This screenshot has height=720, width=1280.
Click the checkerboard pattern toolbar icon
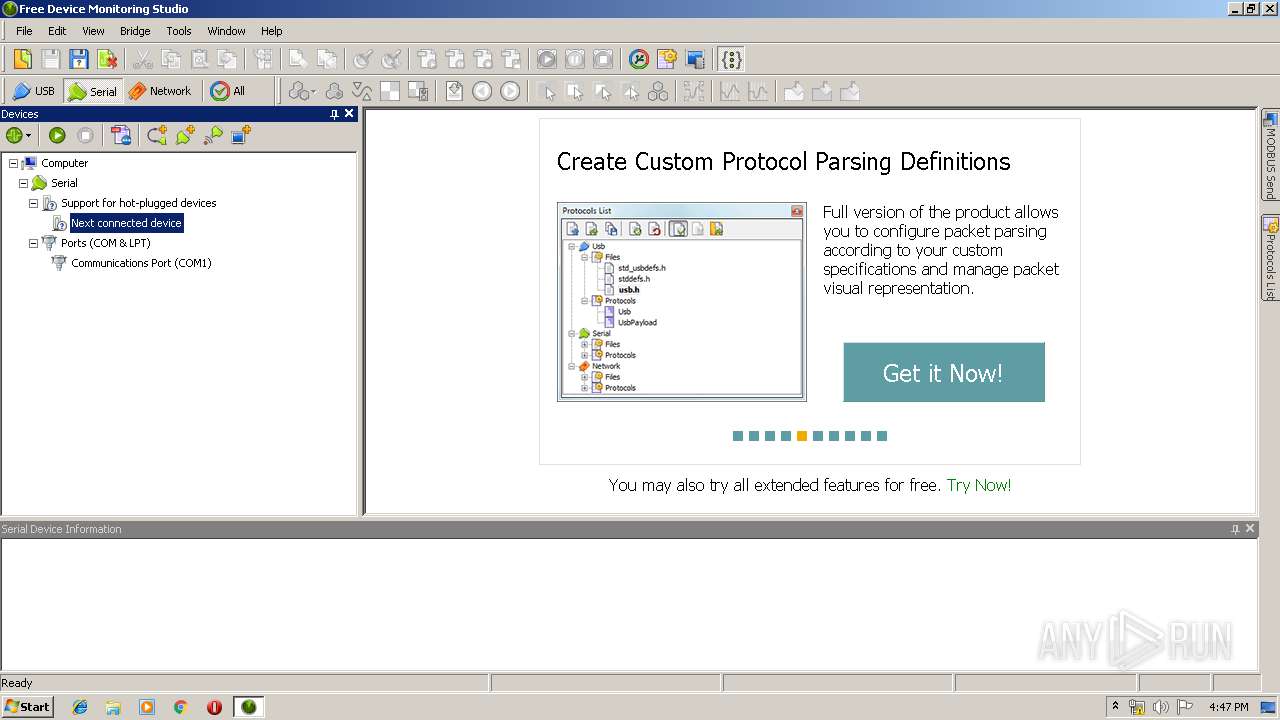(390, 91)
